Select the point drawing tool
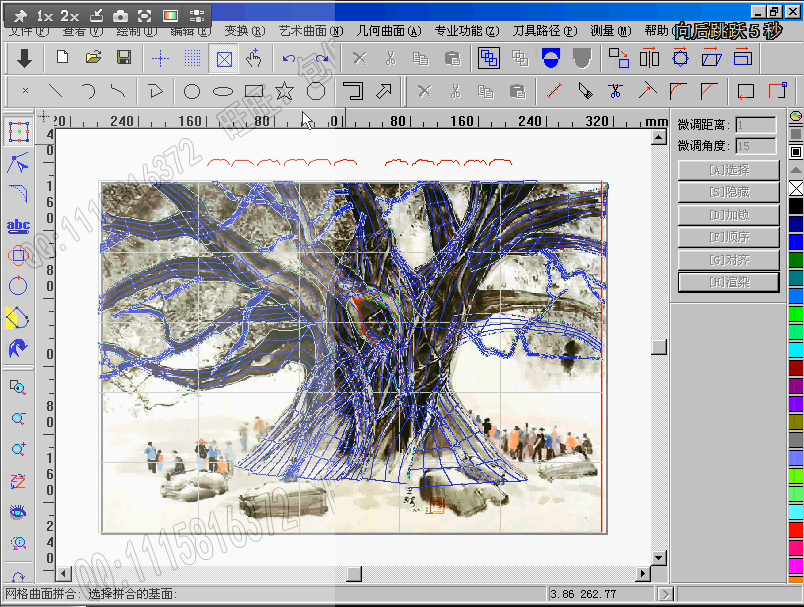 click(x=25, y=91)
